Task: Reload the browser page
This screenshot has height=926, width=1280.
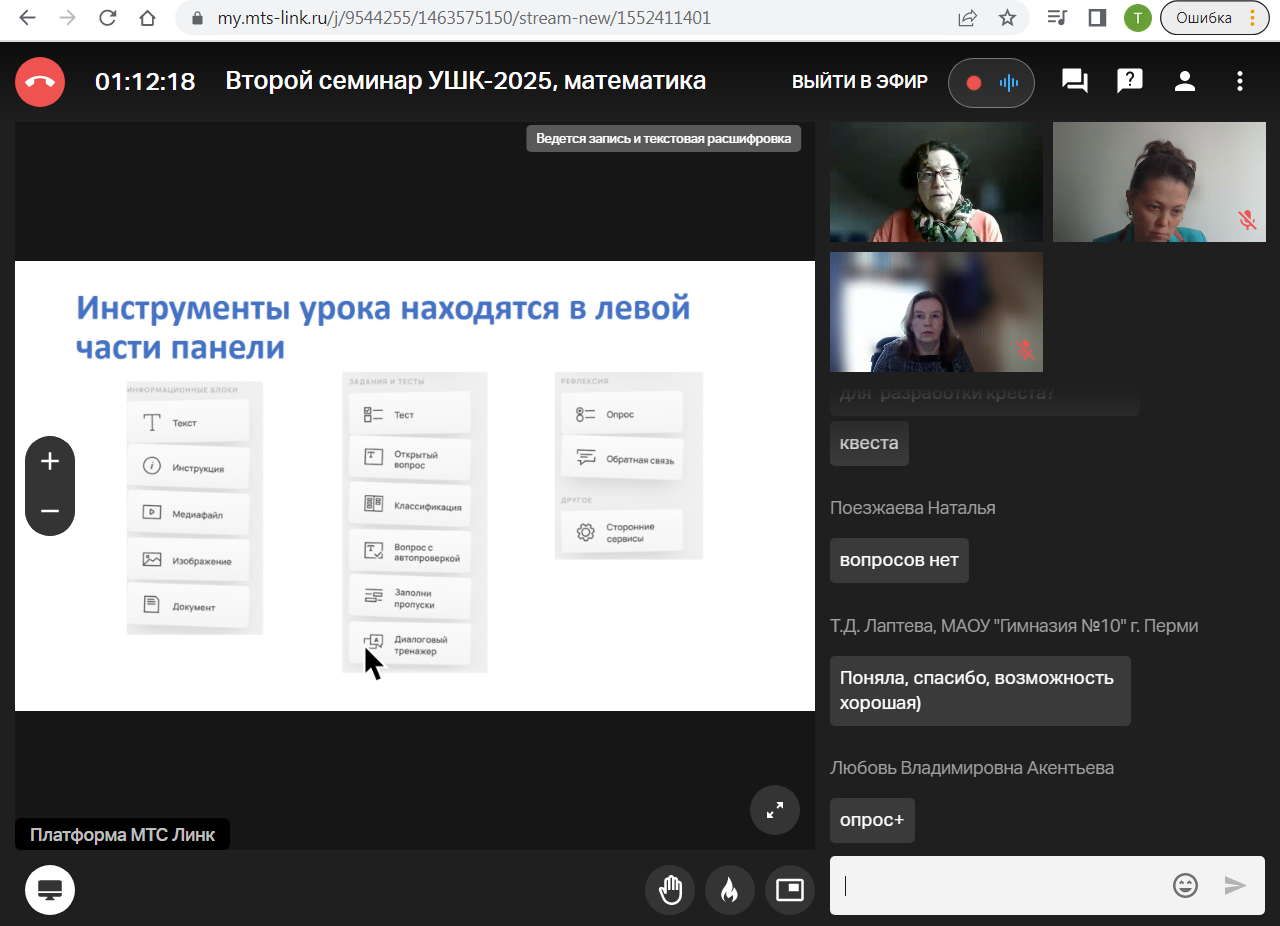Action: (x=108, y=18)
